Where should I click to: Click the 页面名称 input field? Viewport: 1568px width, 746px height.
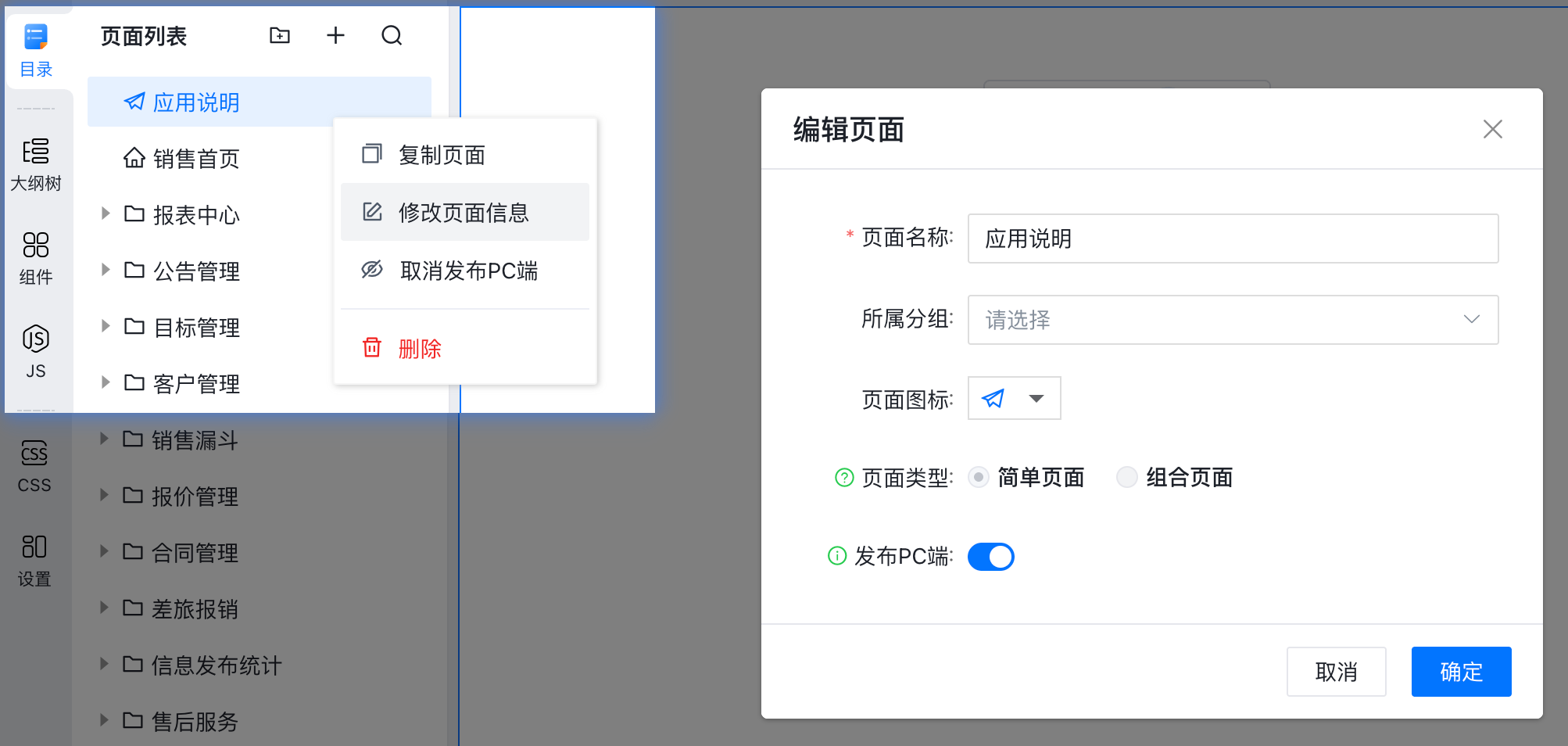point(1233,239)
